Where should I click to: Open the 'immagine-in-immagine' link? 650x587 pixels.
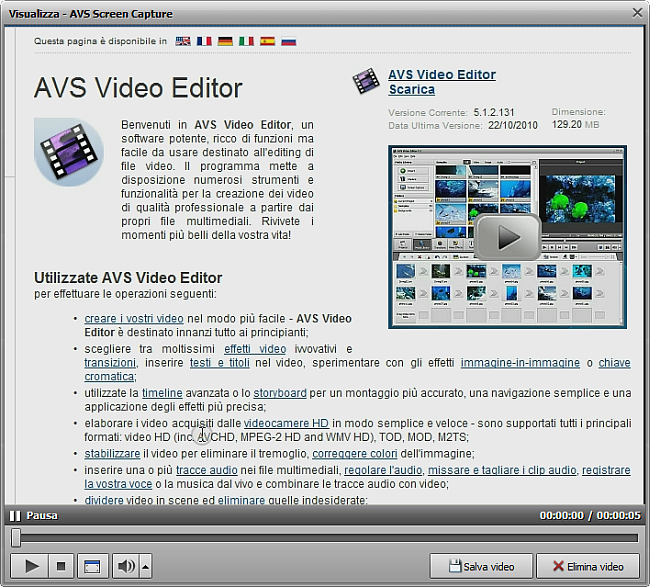[x=520, y=362]
